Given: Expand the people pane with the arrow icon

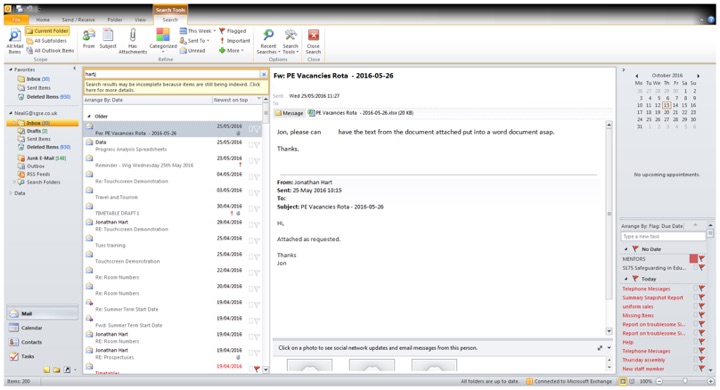Looking at the screenshot, I should (600, 348).
